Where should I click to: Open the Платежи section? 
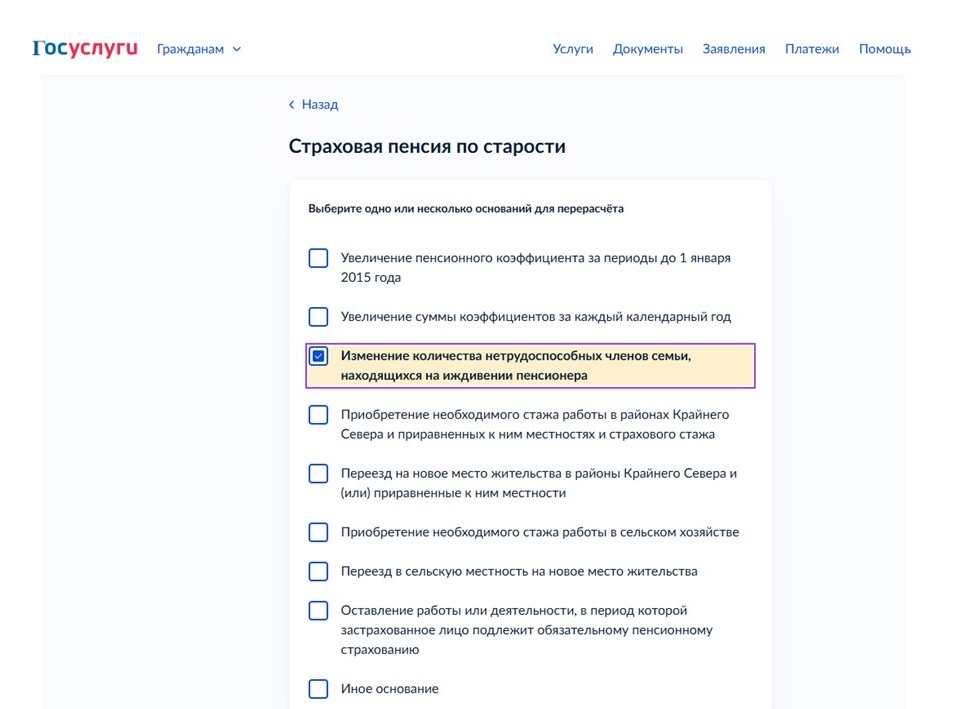pos(812,48)
